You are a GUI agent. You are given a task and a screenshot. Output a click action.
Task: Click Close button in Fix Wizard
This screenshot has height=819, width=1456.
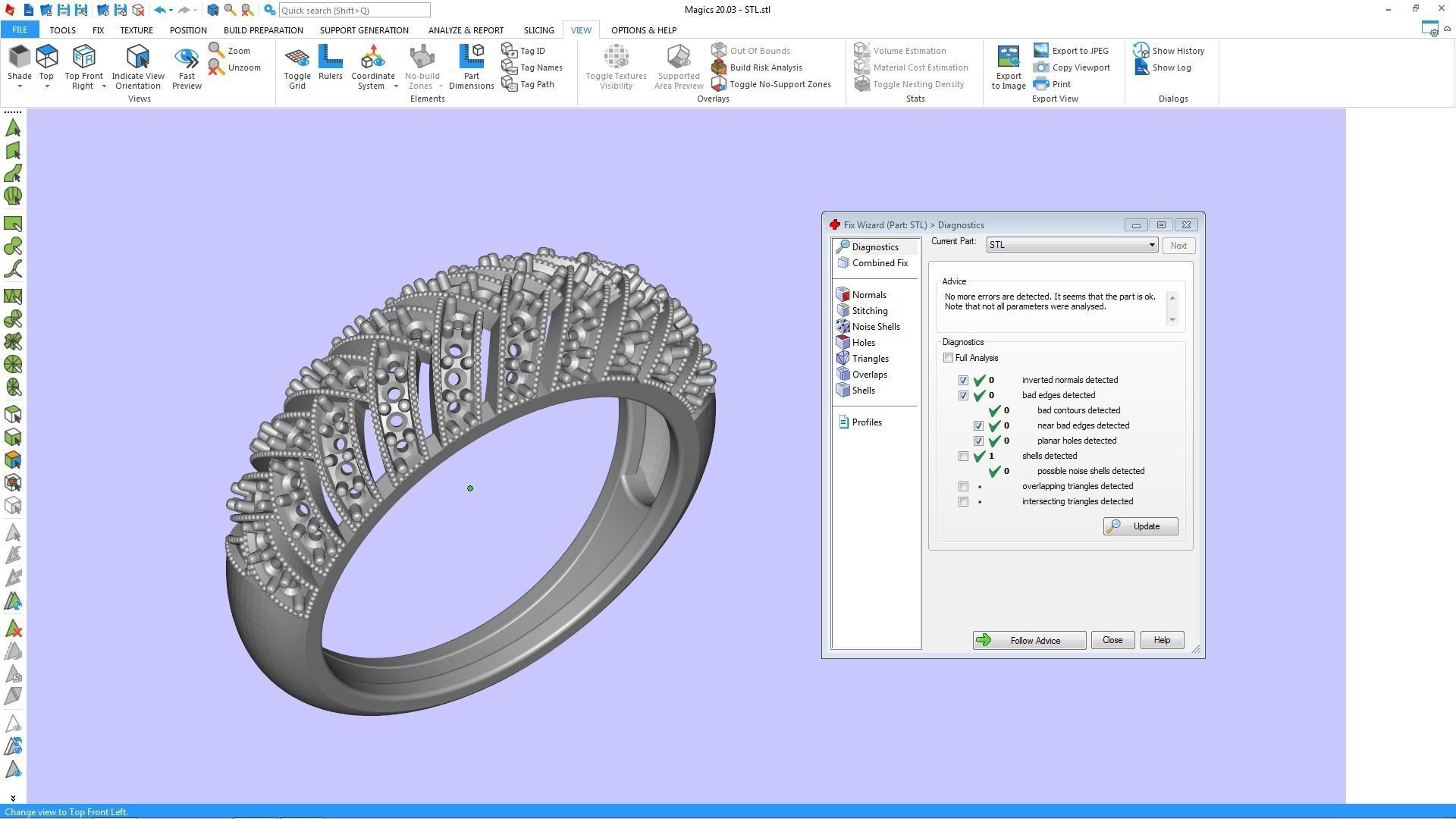pyautogui.click(x=1112, y=641)
